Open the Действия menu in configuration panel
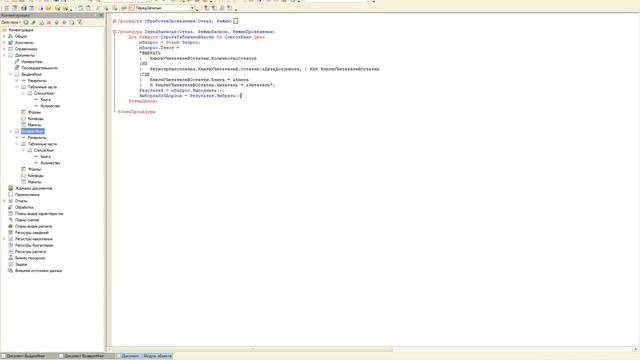The width and height of the screenshot is (640, 360). click(11, 22)
